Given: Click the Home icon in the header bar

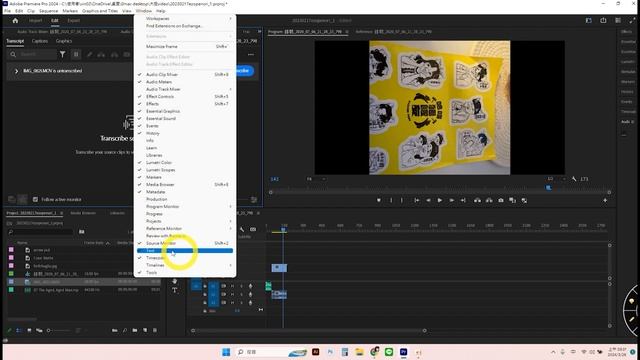Looking at the screenshot, I should point(15,20).
